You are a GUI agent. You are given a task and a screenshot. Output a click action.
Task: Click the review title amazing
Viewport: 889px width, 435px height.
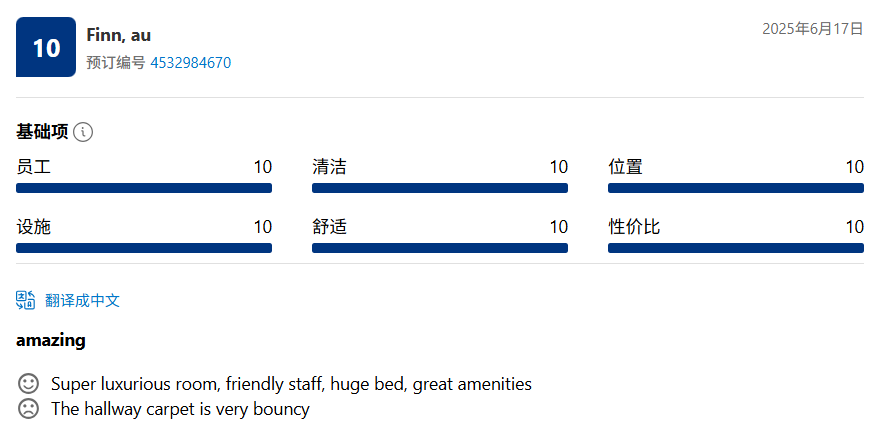click(x=51, y=341)
